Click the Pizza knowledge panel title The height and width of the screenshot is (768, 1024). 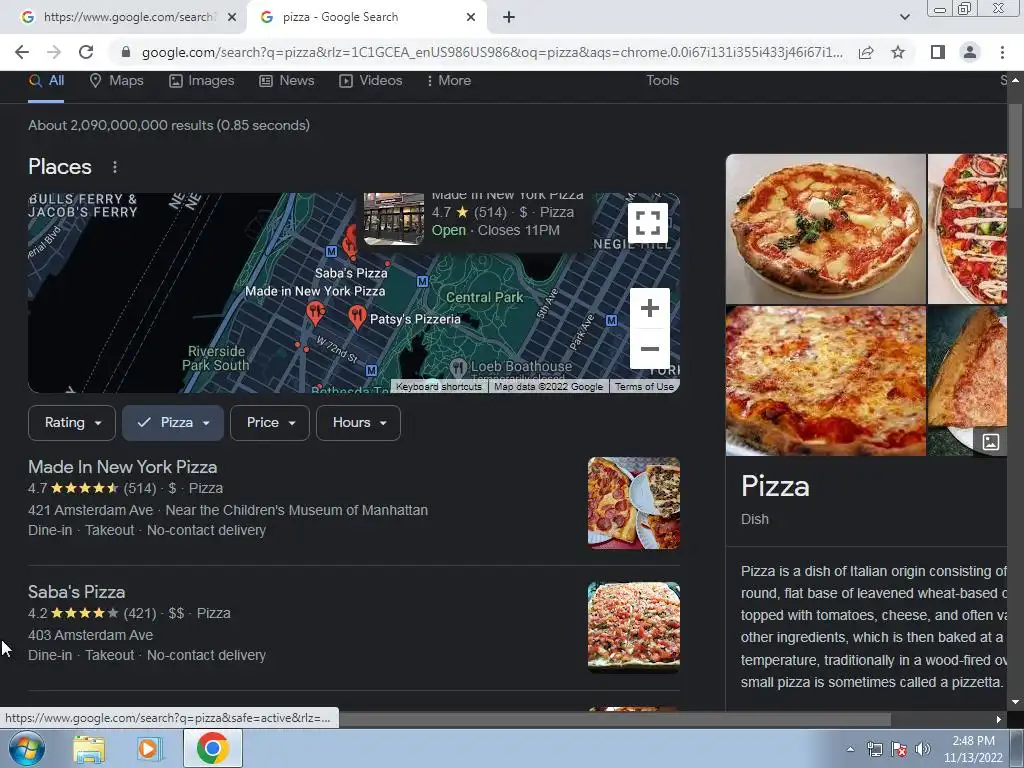coord(775,487)
